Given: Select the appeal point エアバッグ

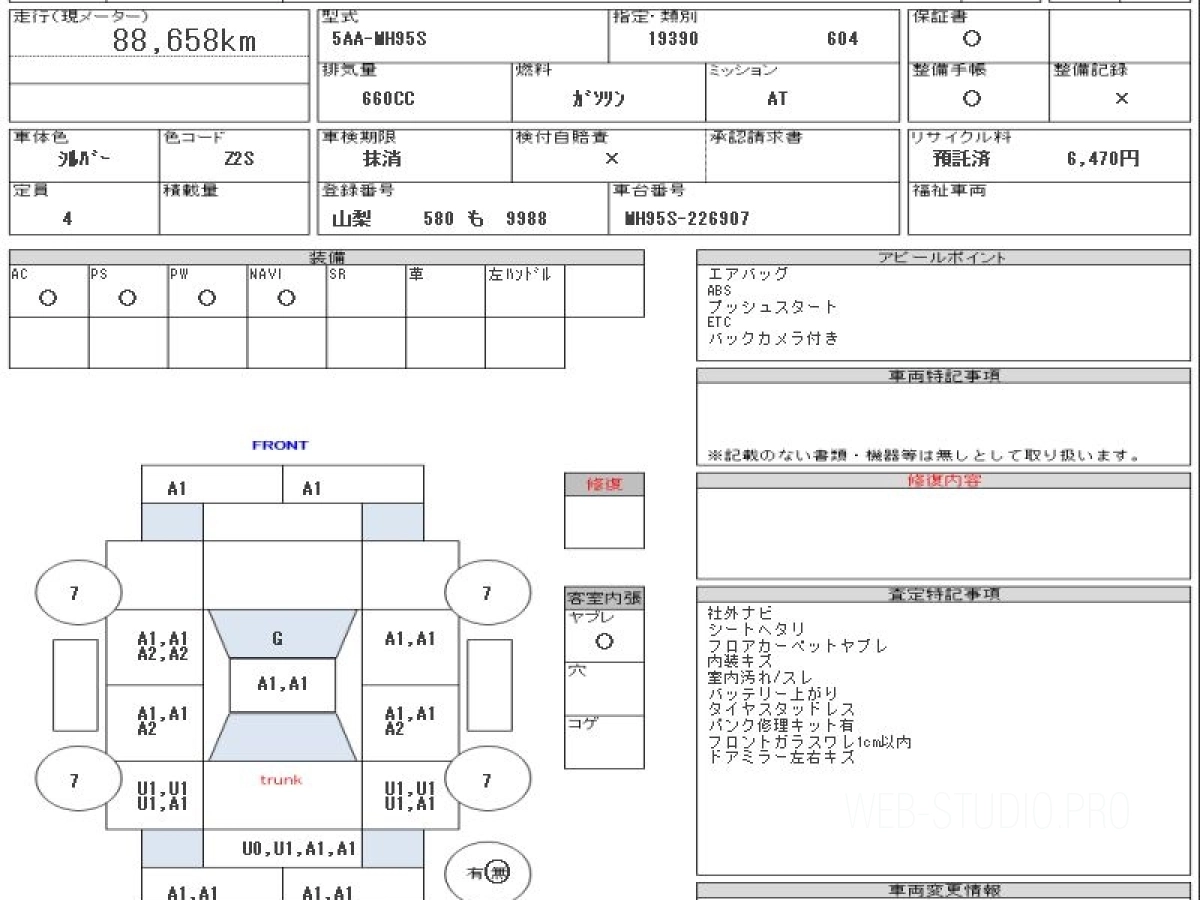Looking at the screenshot, I should coord(748,273).
